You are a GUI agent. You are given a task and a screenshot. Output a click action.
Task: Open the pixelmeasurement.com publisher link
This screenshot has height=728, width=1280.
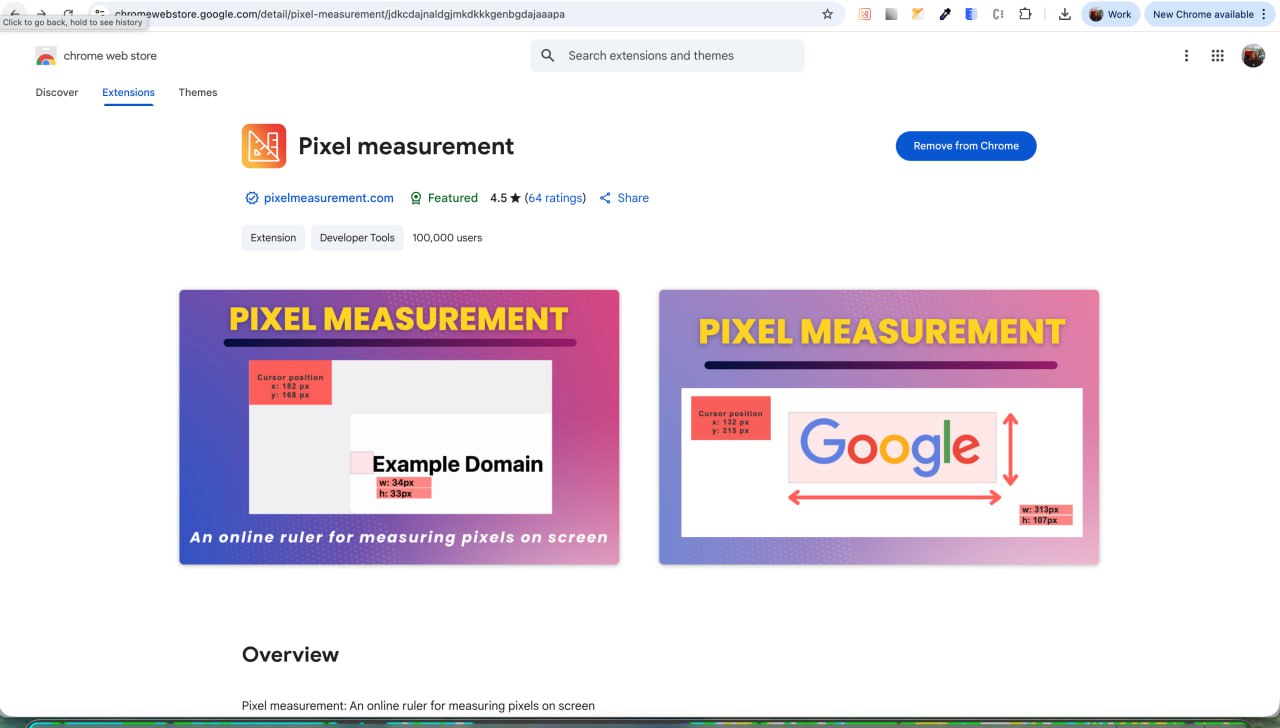[328, 198]
